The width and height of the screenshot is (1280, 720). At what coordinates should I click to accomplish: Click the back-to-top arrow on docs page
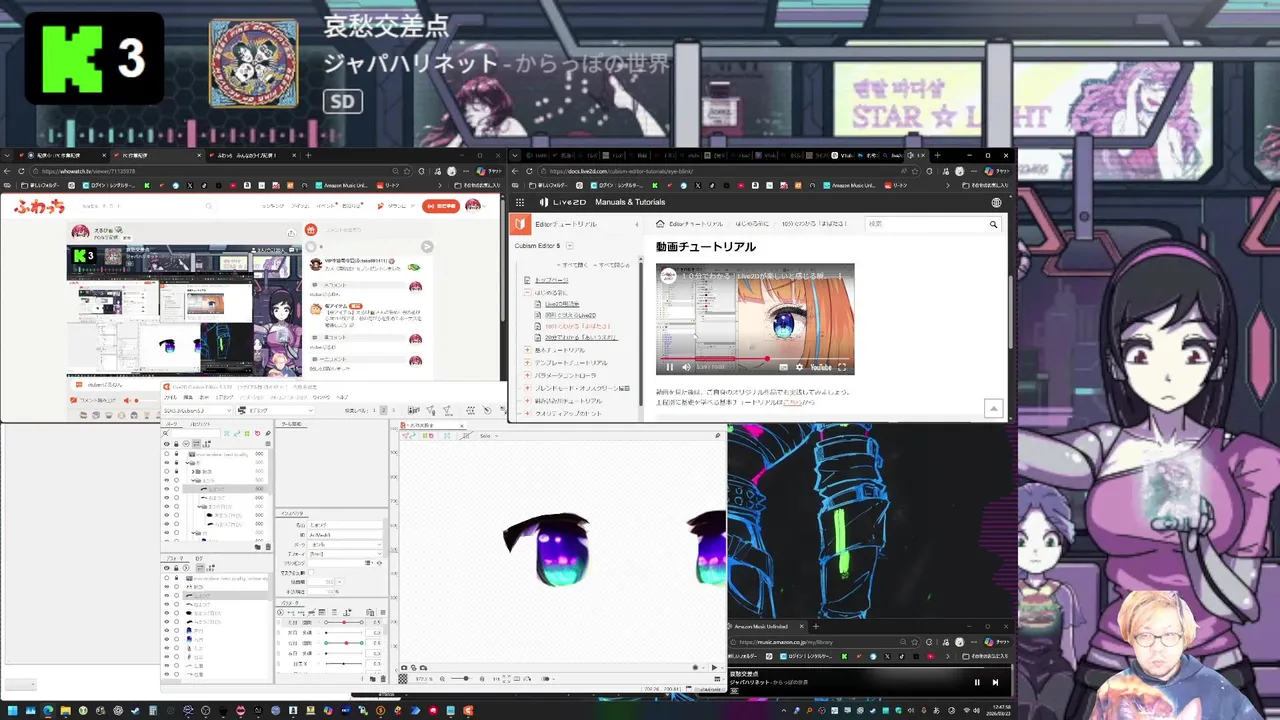[994, 408]
